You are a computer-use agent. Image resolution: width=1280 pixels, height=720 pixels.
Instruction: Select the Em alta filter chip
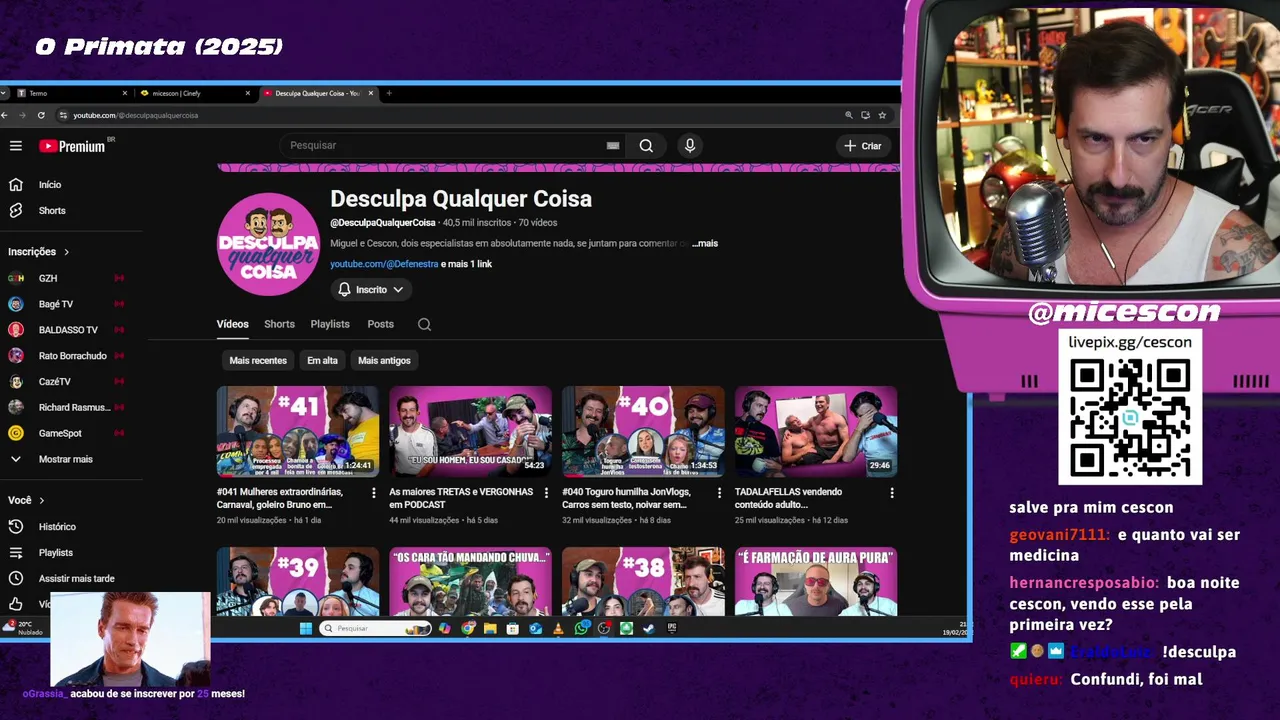(322, 361)
